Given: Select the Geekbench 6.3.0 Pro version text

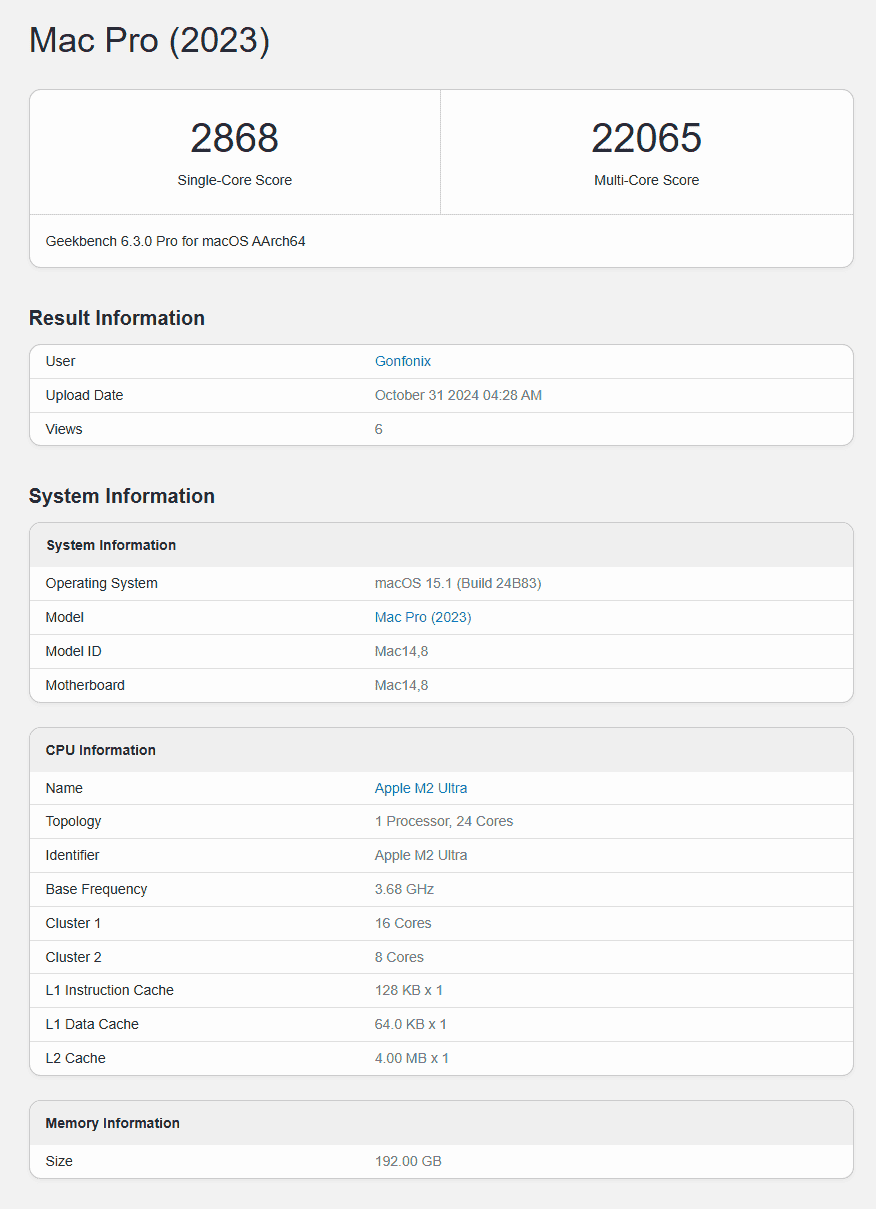Looking at the screenshot, I should click(x=175, y=241).
